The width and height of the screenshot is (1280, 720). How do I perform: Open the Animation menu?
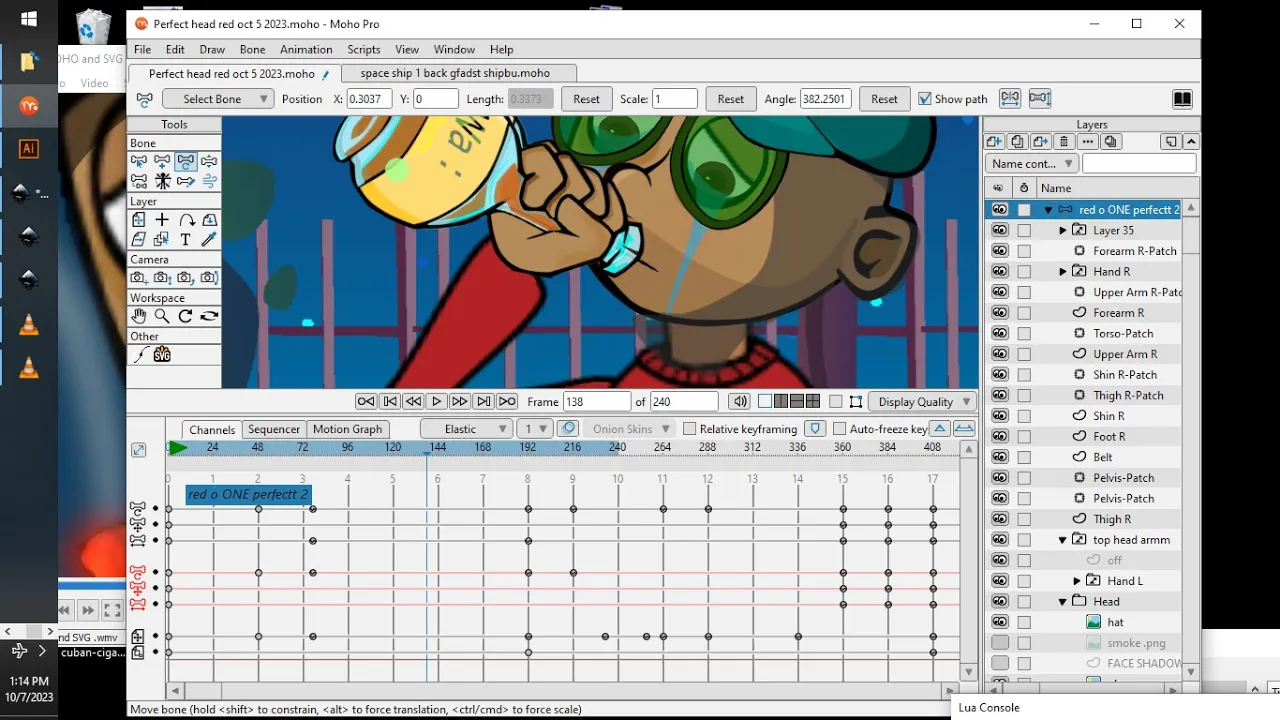306,49
